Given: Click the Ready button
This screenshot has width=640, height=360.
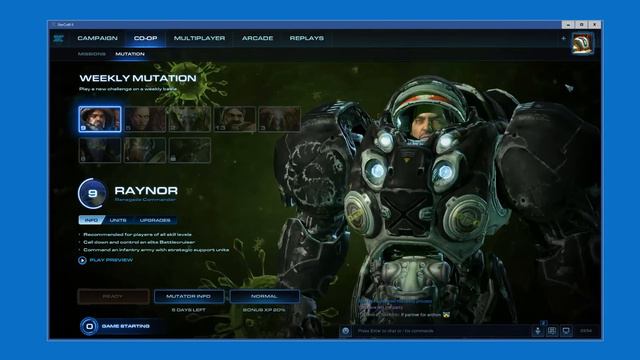Looking at the screenshot, I should pos(113,296).
